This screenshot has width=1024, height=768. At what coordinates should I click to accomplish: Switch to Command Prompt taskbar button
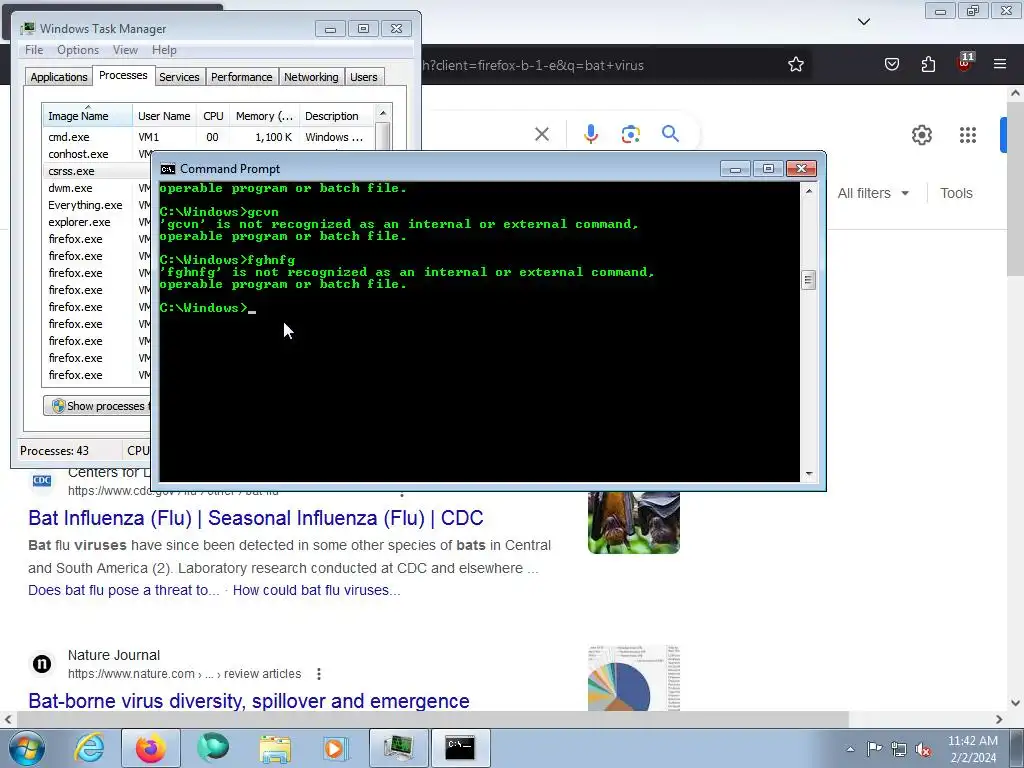pyautogui.click(x=460, y=748)
